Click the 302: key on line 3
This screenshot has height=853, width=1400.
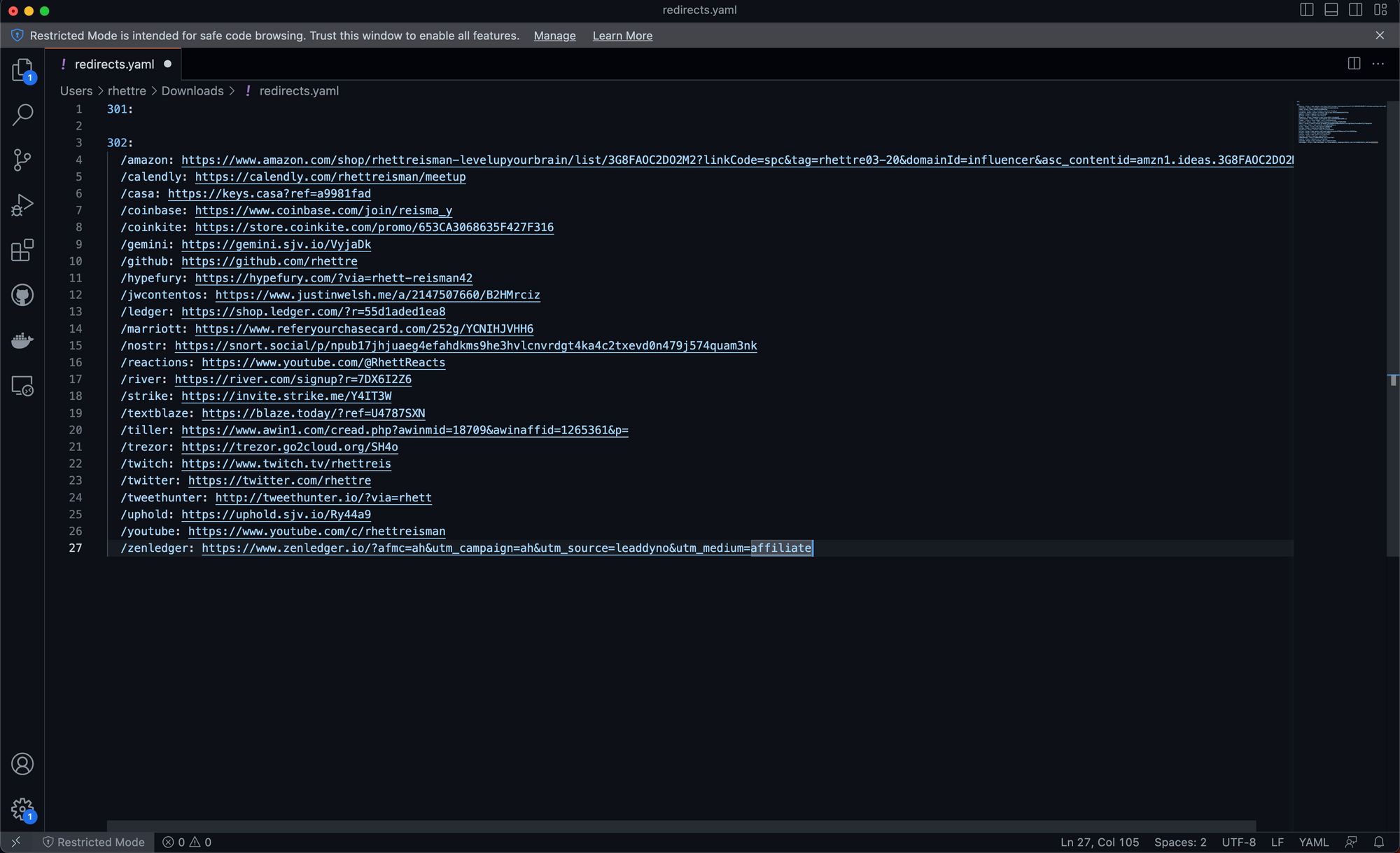click(120, 143)
